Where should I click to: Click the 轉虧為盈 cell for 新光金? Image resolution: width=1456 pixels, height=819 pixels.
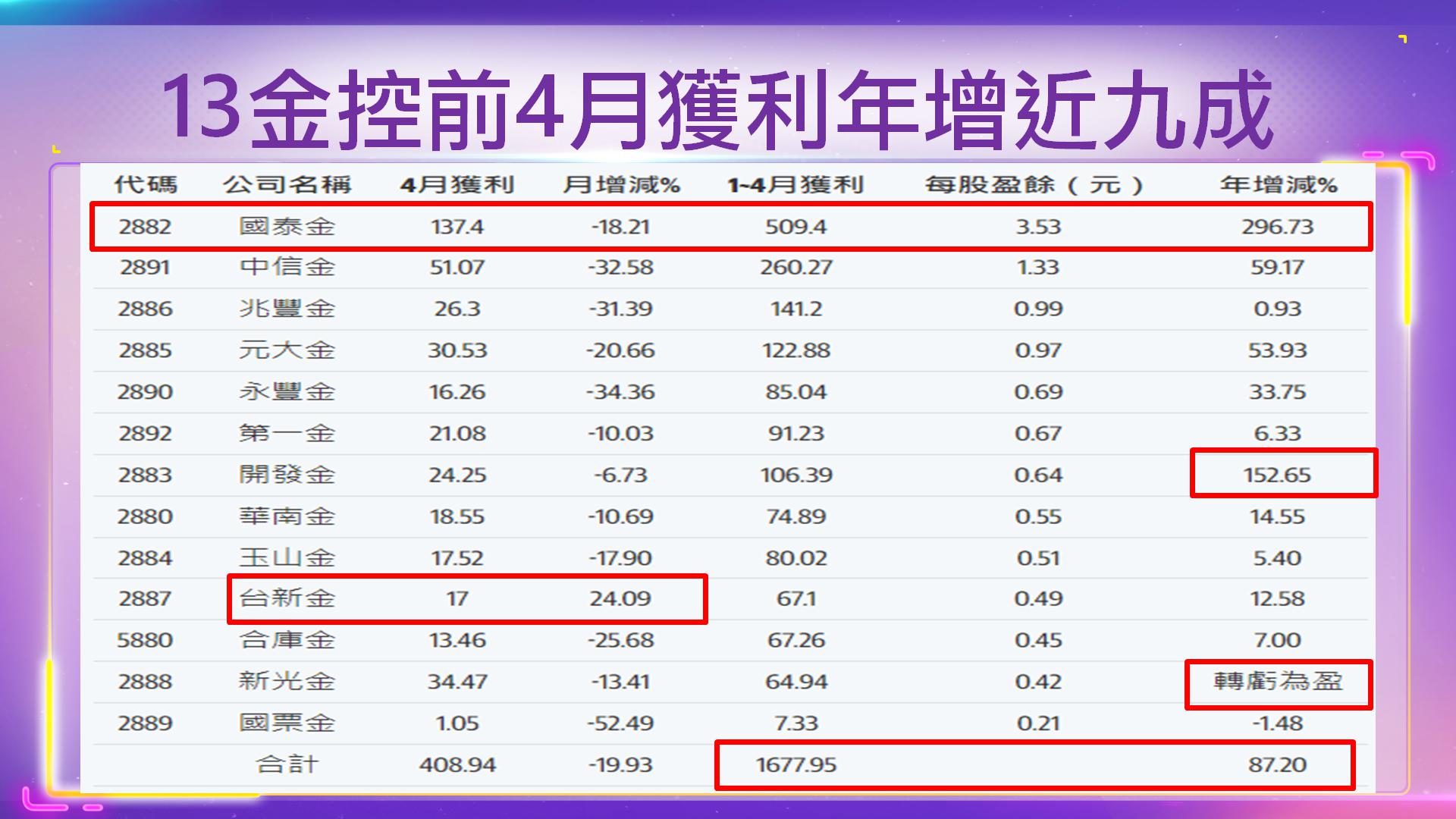(x=1278, y=681)
